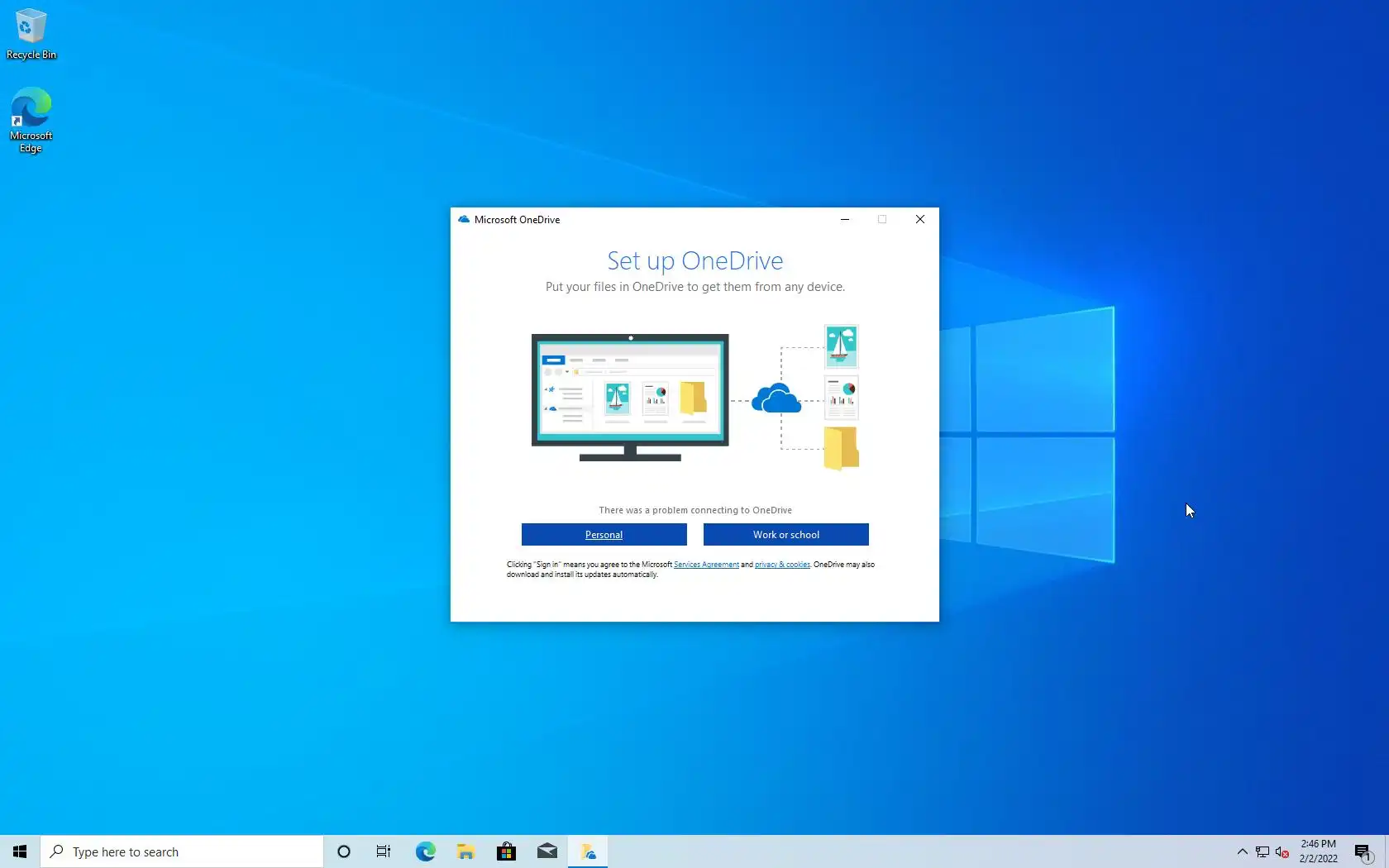
Task: Open the privacy & cookies link
Action: pos(782,565)
